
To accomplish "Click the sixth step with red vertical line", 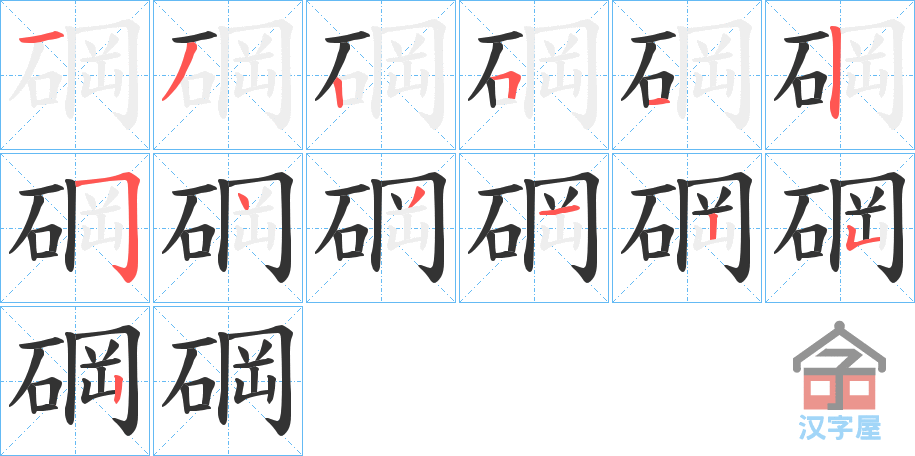I will [x=840, y=75].
